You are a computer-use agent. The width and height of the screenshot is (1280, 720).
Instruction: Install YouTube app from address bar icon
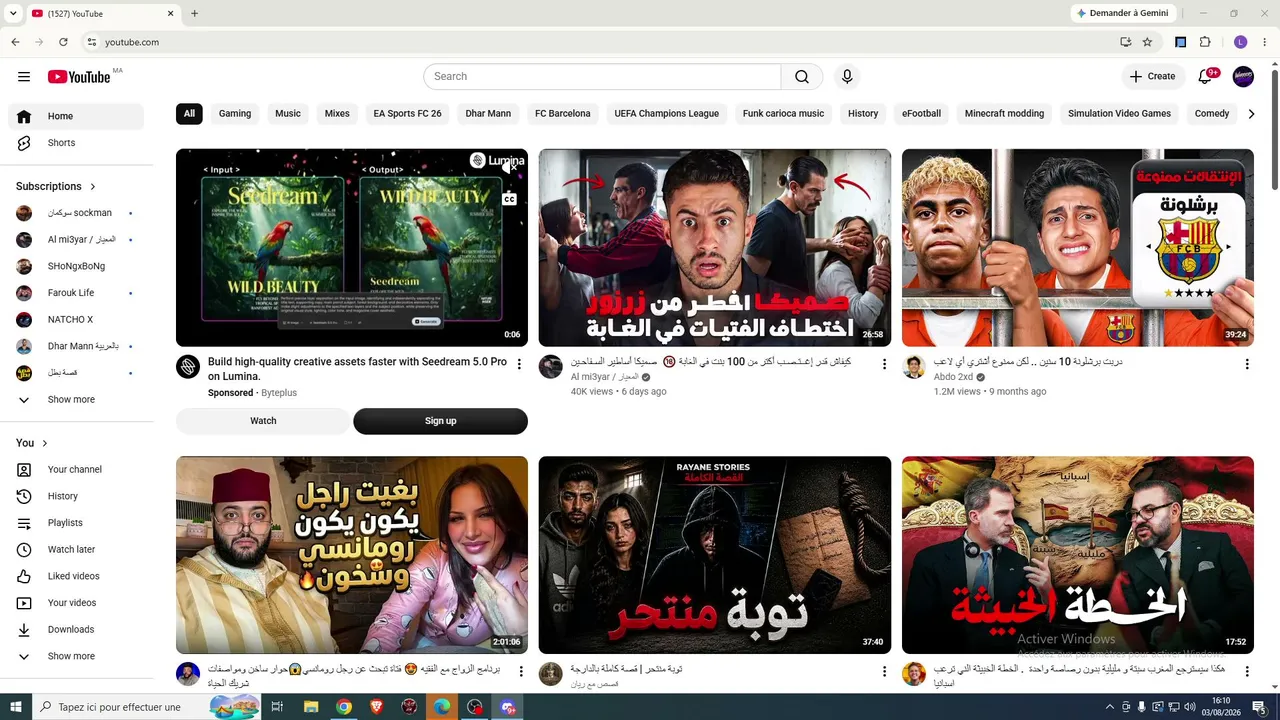[x=1125, y=42]
